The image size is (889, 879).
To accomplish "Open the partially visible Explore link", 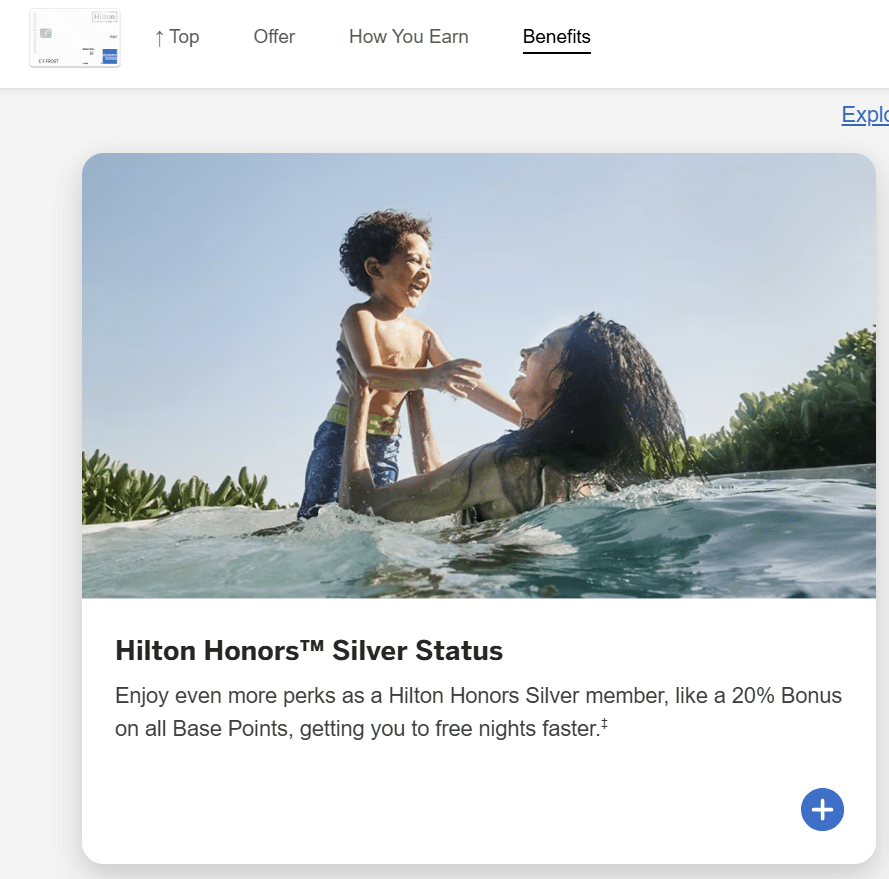I will [865, 115].
